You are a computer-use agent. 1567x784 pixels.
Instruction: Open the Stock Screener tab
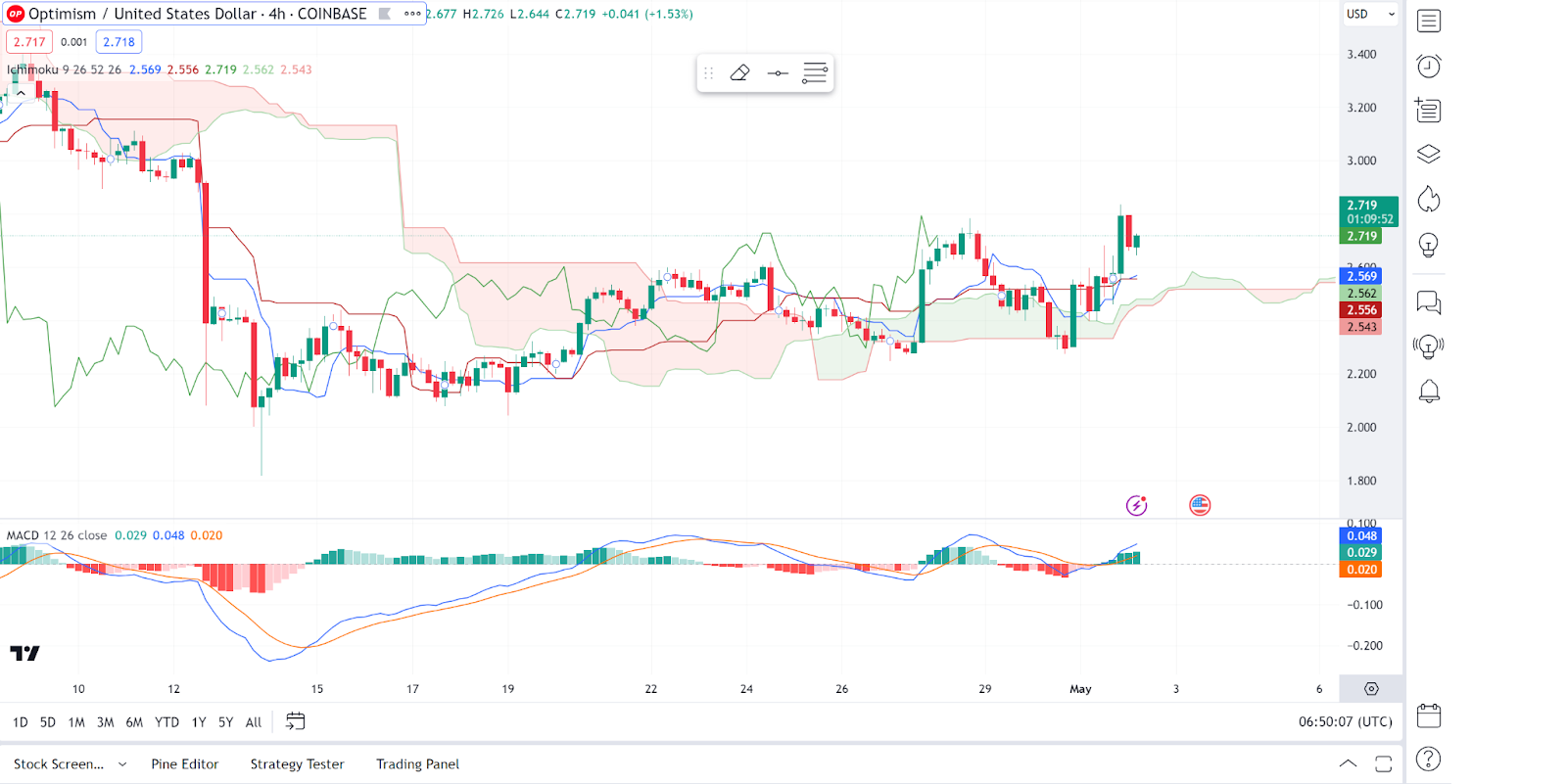click(59, 764)
